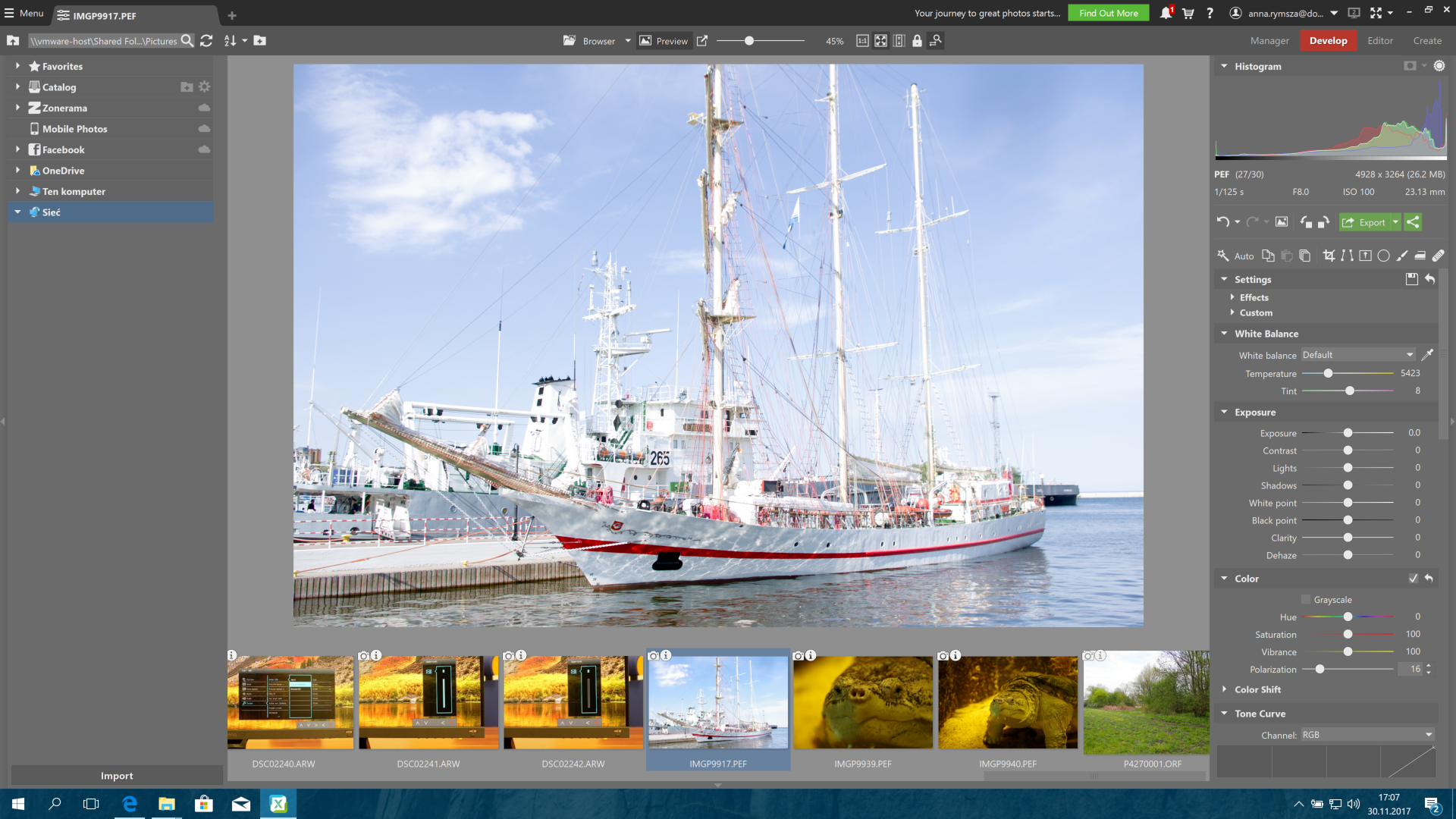Click the Temperature slider handle
The height and width of the screenshot is (819, 1456).
pos(1328,373)
